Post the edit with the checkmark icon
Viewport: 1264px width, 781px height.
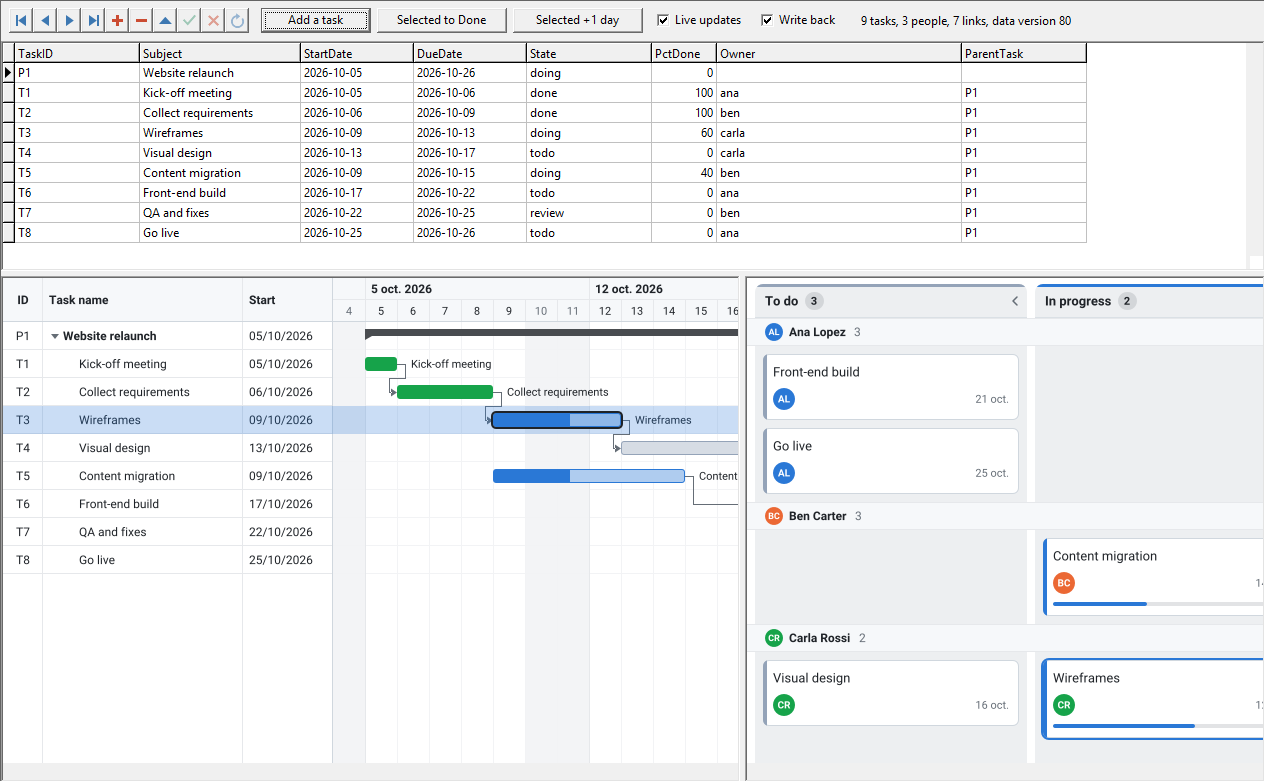(x=189, y=20)
